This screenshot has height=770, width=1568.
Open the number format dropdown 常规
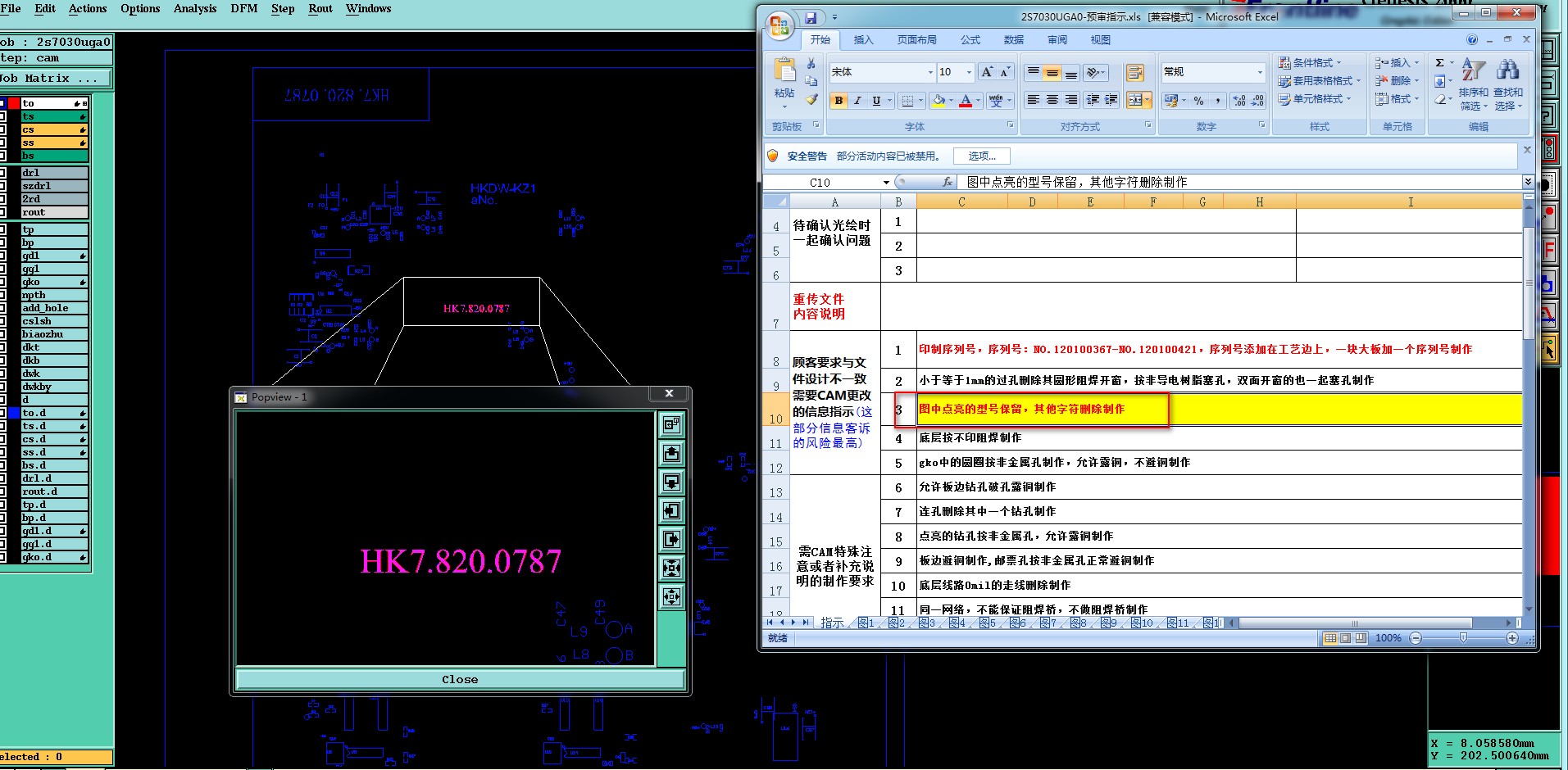(1260, 72)
